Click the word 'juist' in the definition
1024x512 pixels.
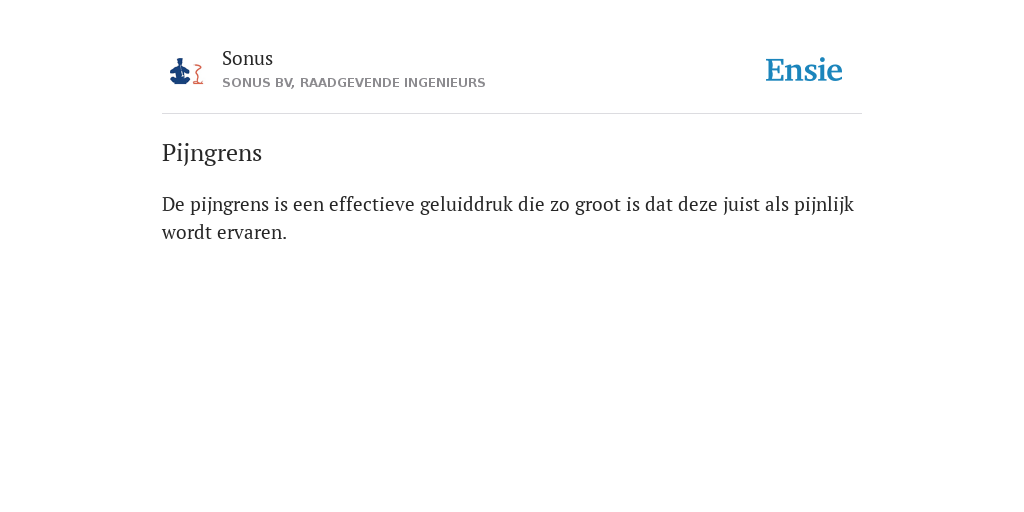tap(741, 205)
